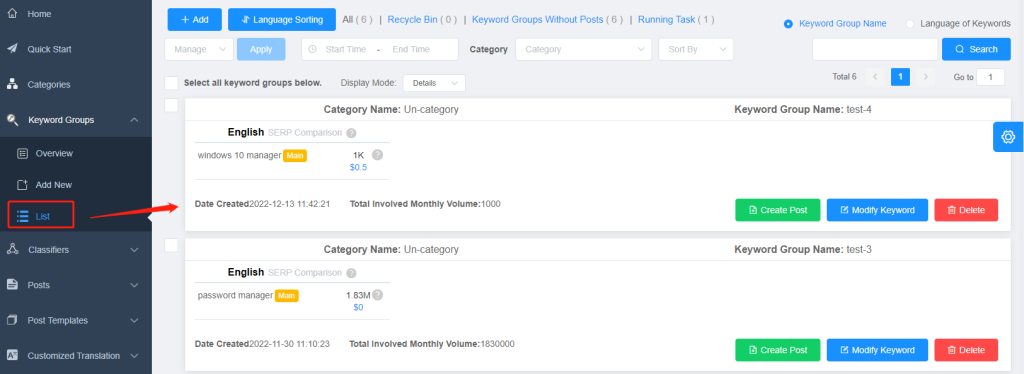The width and height of the screenshot is (1024, 374).
Task: Modify Keyword for test-4 group
Action: pos(877,210)
